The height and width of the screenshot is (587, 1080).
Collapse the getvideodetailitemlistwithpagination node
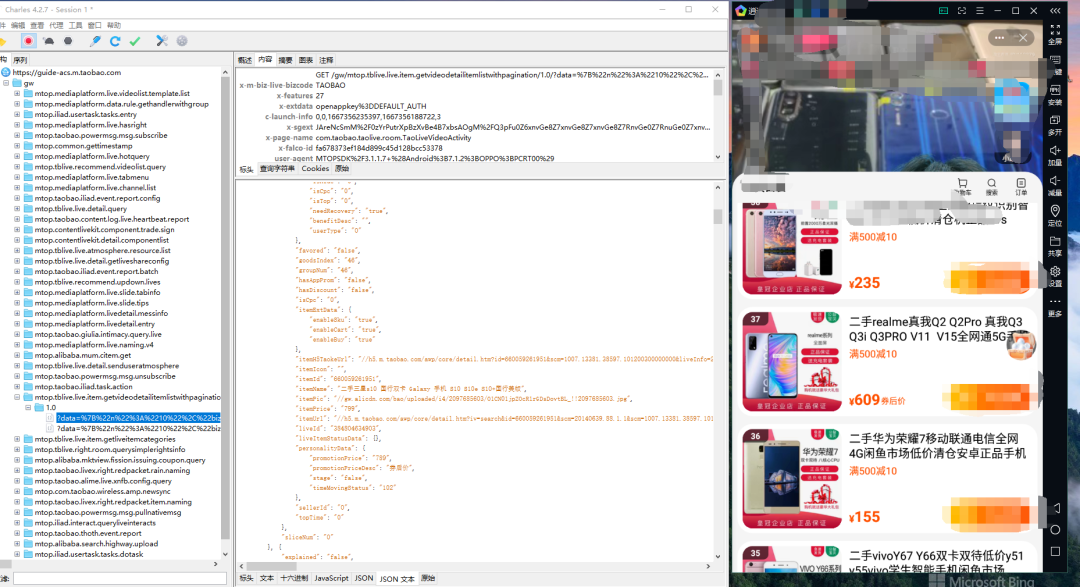tap(17, 398)
